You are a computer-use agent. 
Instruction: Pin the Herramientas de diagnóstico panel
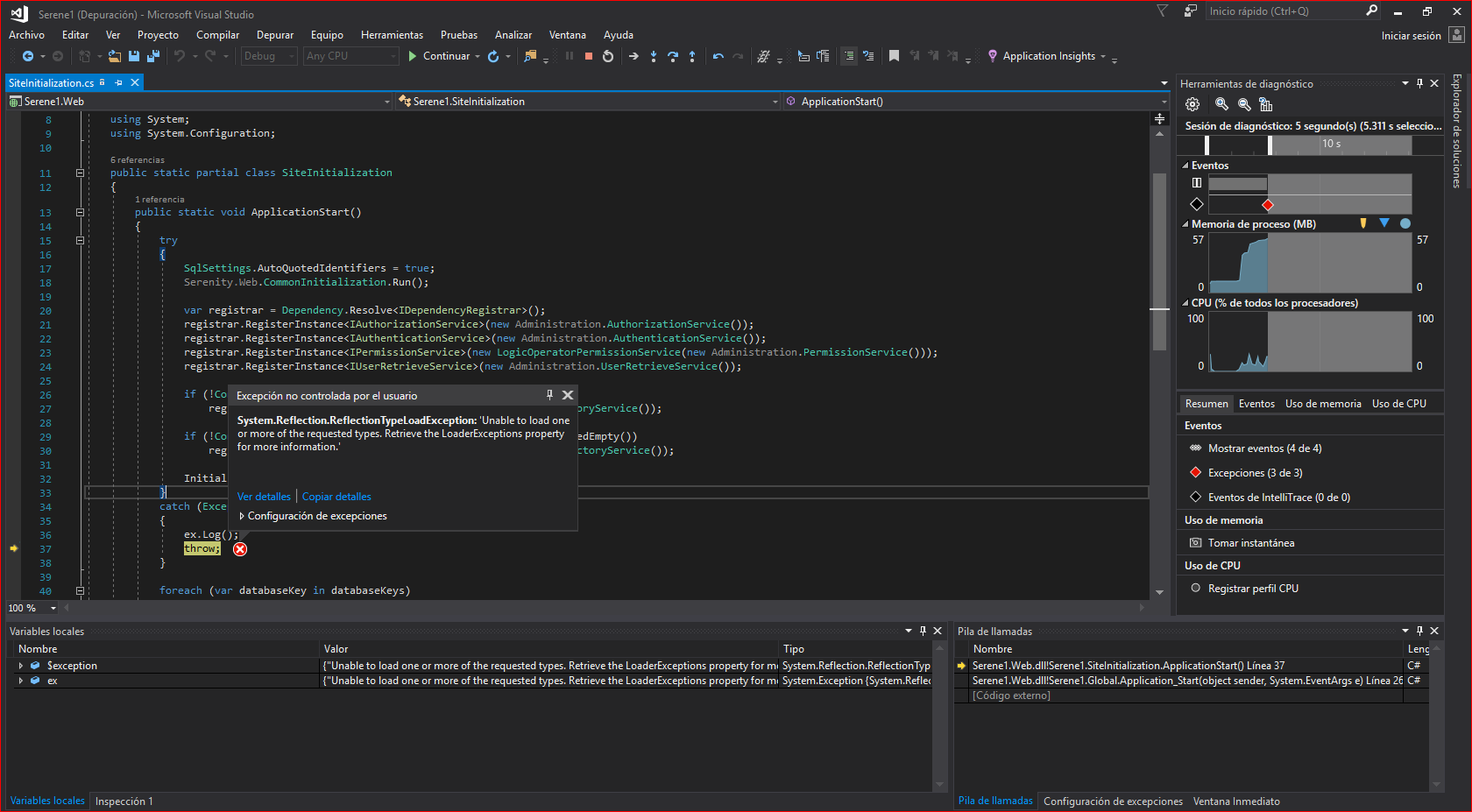tap(1419, 83)
